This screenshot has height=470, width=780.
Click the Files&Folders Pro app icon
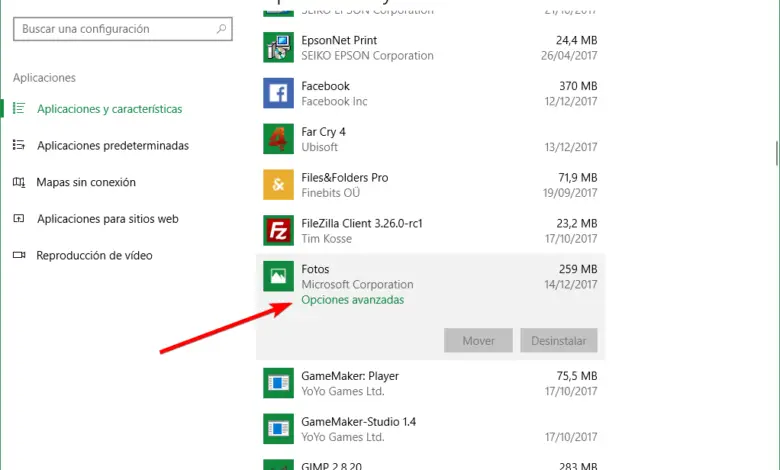278,185
